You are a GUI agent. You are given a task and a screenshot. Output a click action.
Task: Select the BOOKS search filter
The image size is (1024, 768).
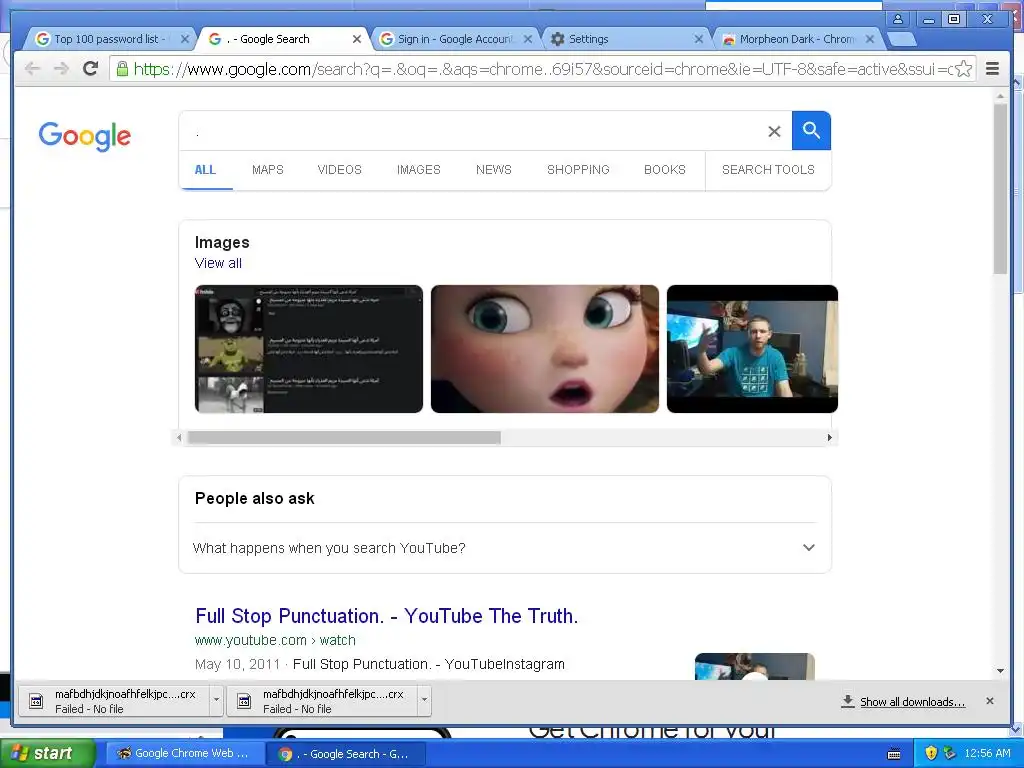665,170
